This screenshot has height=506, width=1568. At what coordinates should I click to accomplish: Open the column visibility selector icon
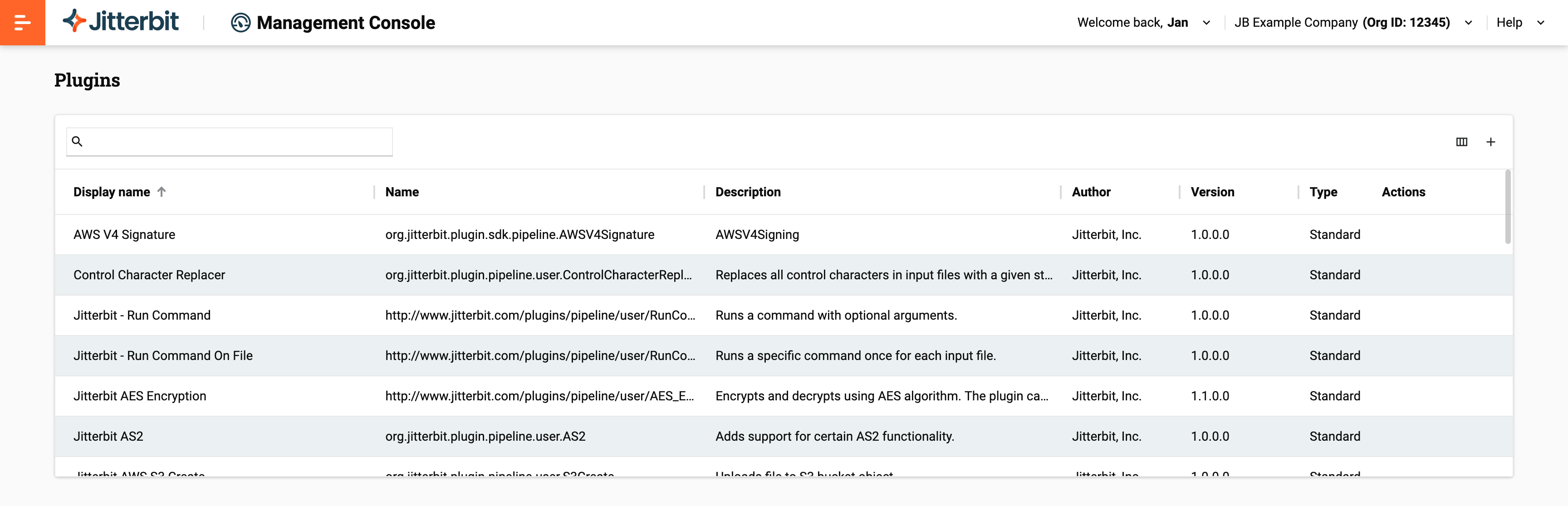pyautogui.click(x=1461, y=142)
